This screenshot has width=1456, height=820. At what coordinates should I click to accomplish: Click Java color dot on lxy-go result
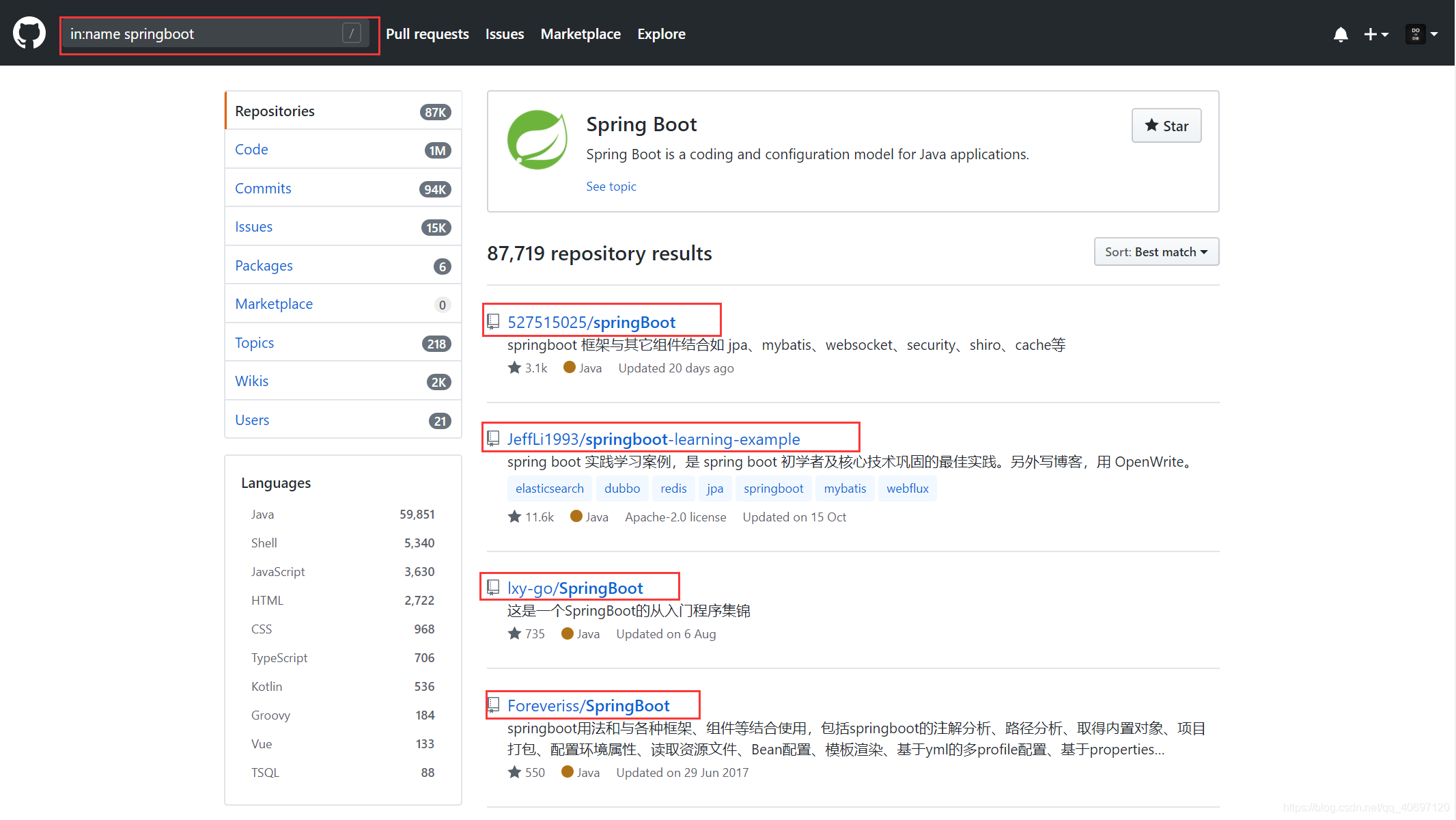click(x=567, y=633)
